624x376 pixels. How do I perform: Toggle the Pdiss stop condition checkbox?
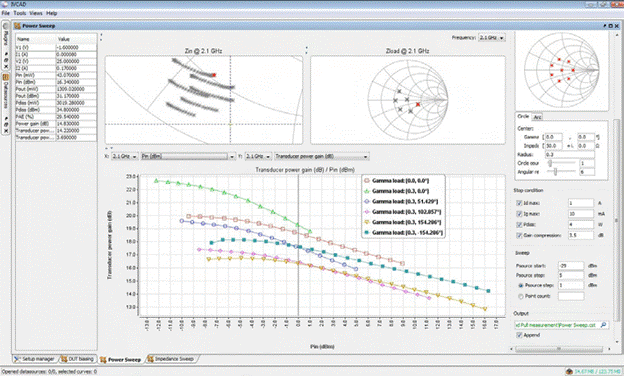pos(519,224)
